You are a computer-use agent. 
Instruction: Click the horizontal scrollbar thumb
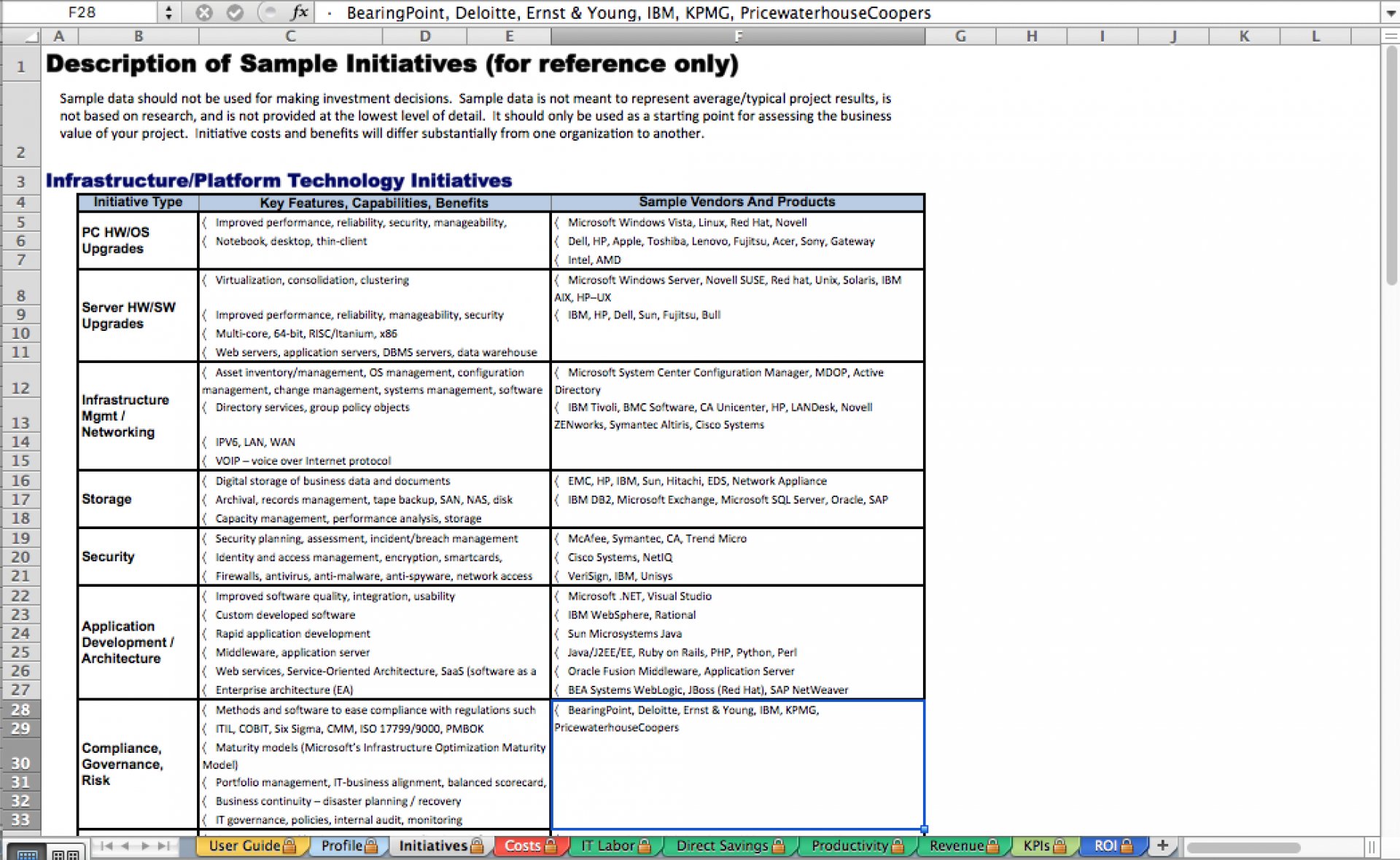coord(1244,848)
